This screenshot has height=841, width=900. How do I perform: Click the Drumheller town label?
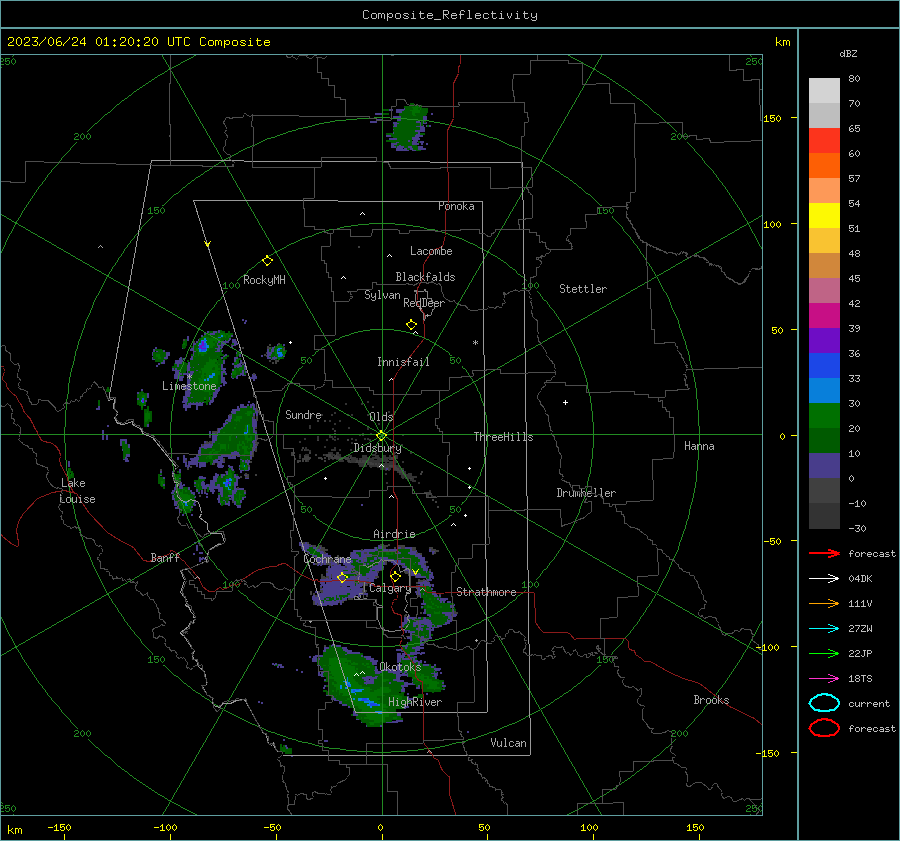(586, 493)
